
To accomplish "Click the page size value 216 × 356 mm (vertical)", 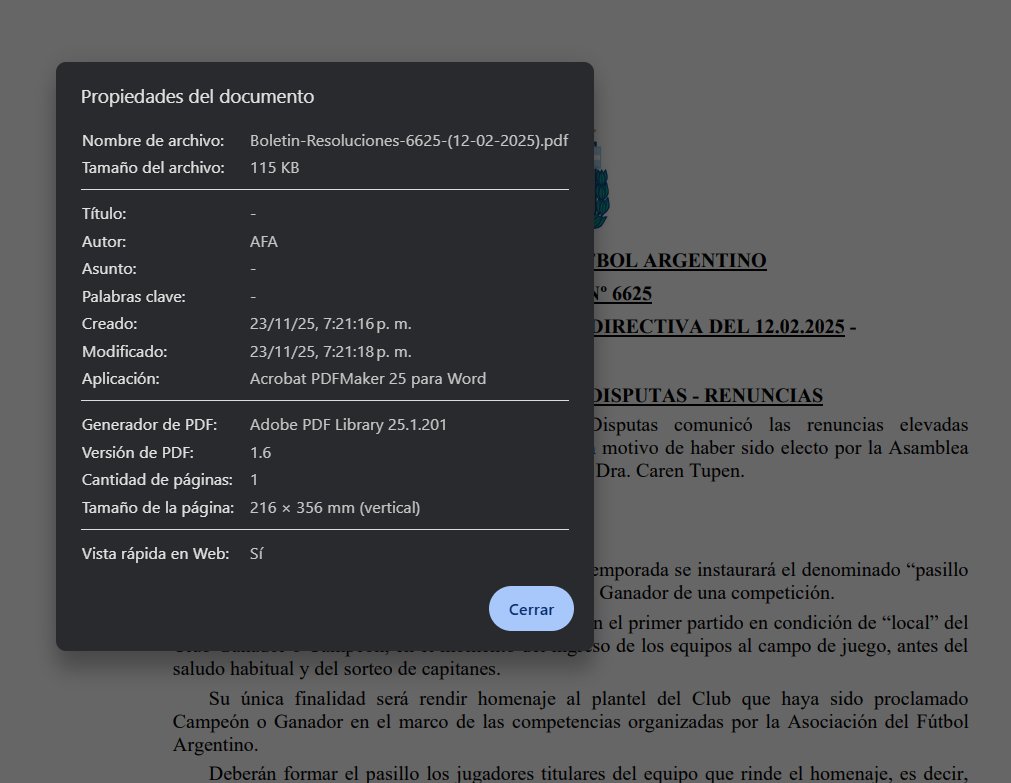I will tap(335, 508).
